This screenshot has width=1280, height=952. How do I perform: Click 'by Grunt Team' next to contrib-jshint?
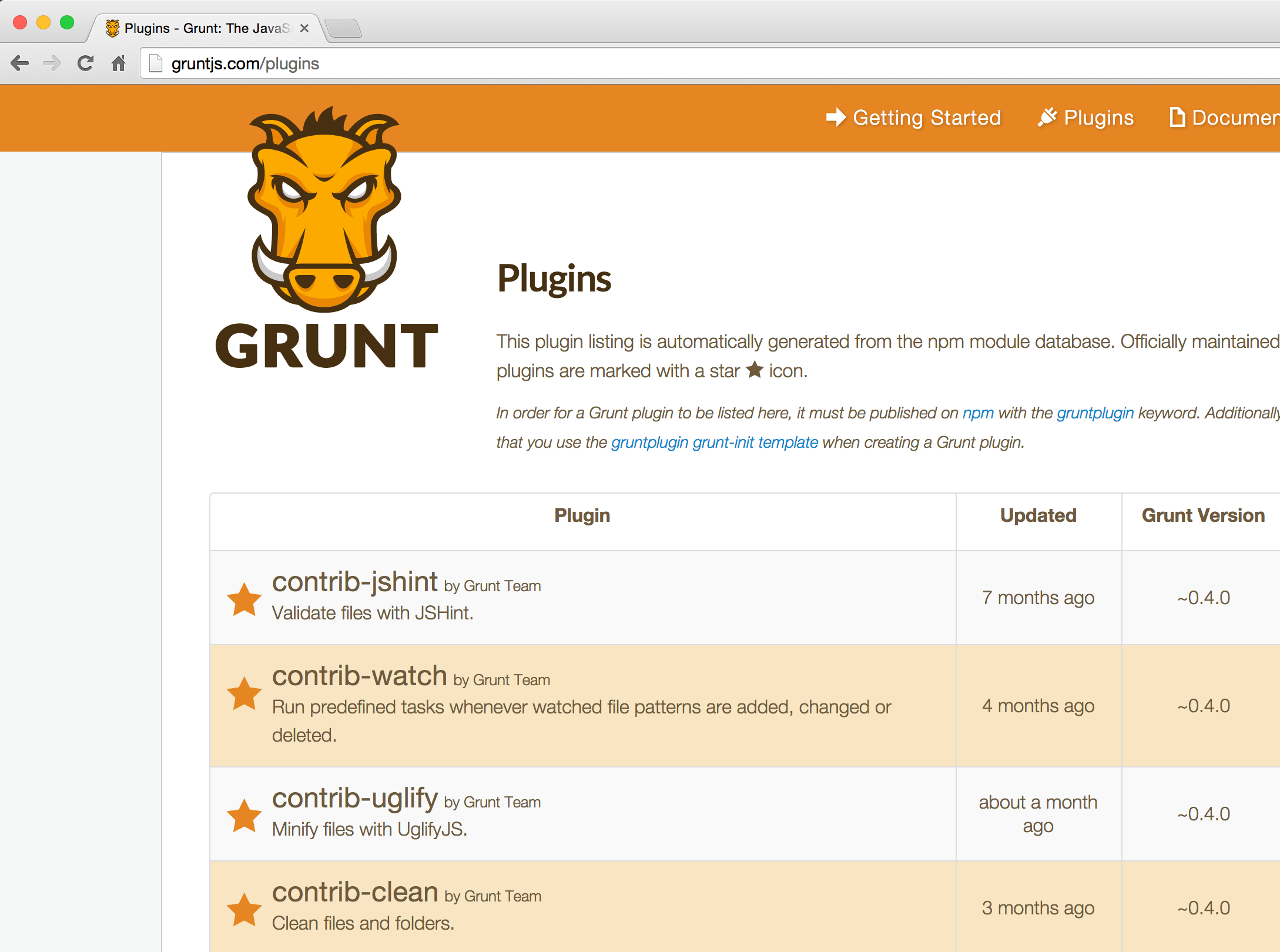click(492, 586)
